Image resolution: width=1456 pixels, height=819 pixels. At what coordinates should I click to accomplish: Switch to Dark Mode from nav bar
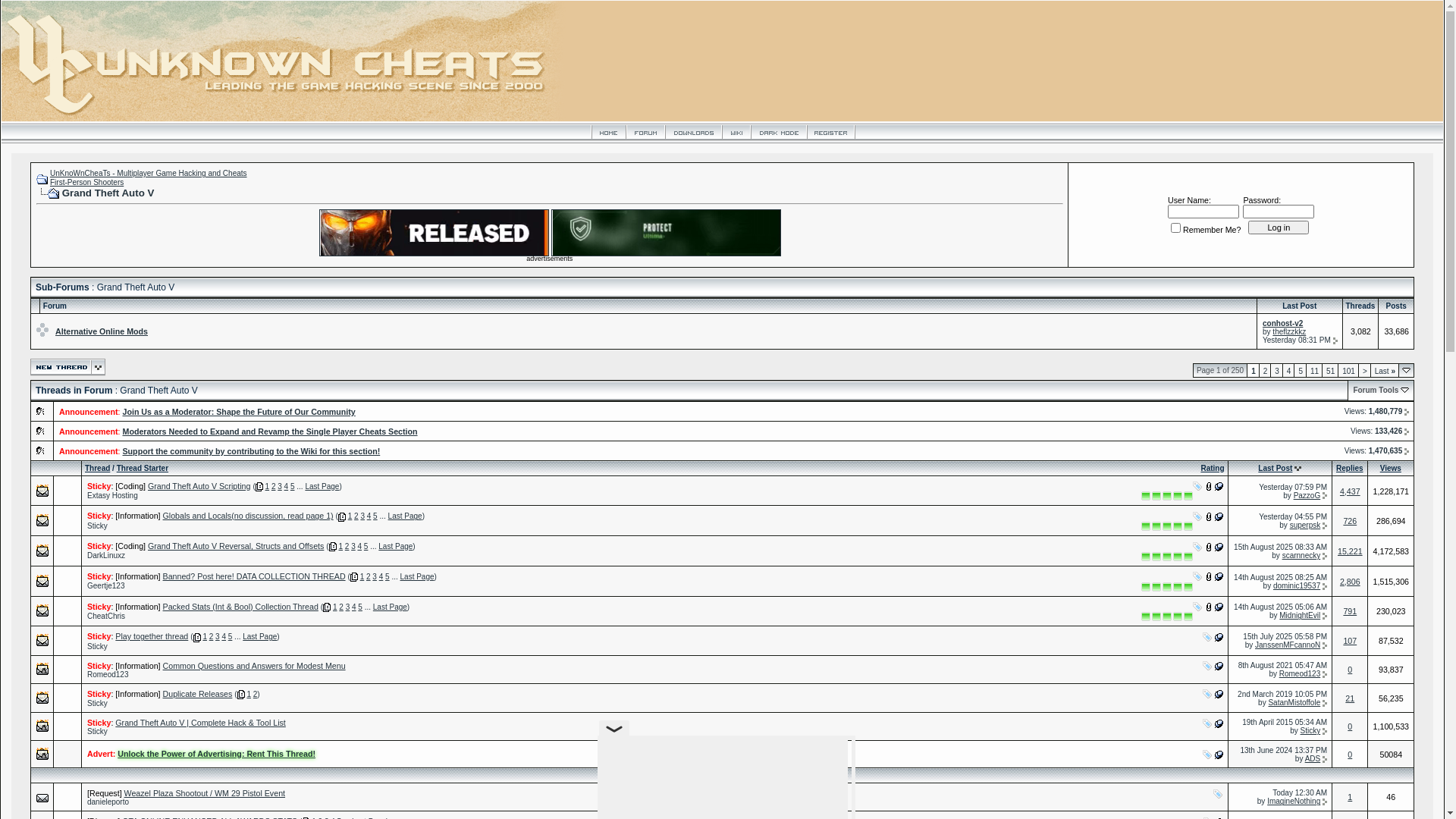[779, 133]
